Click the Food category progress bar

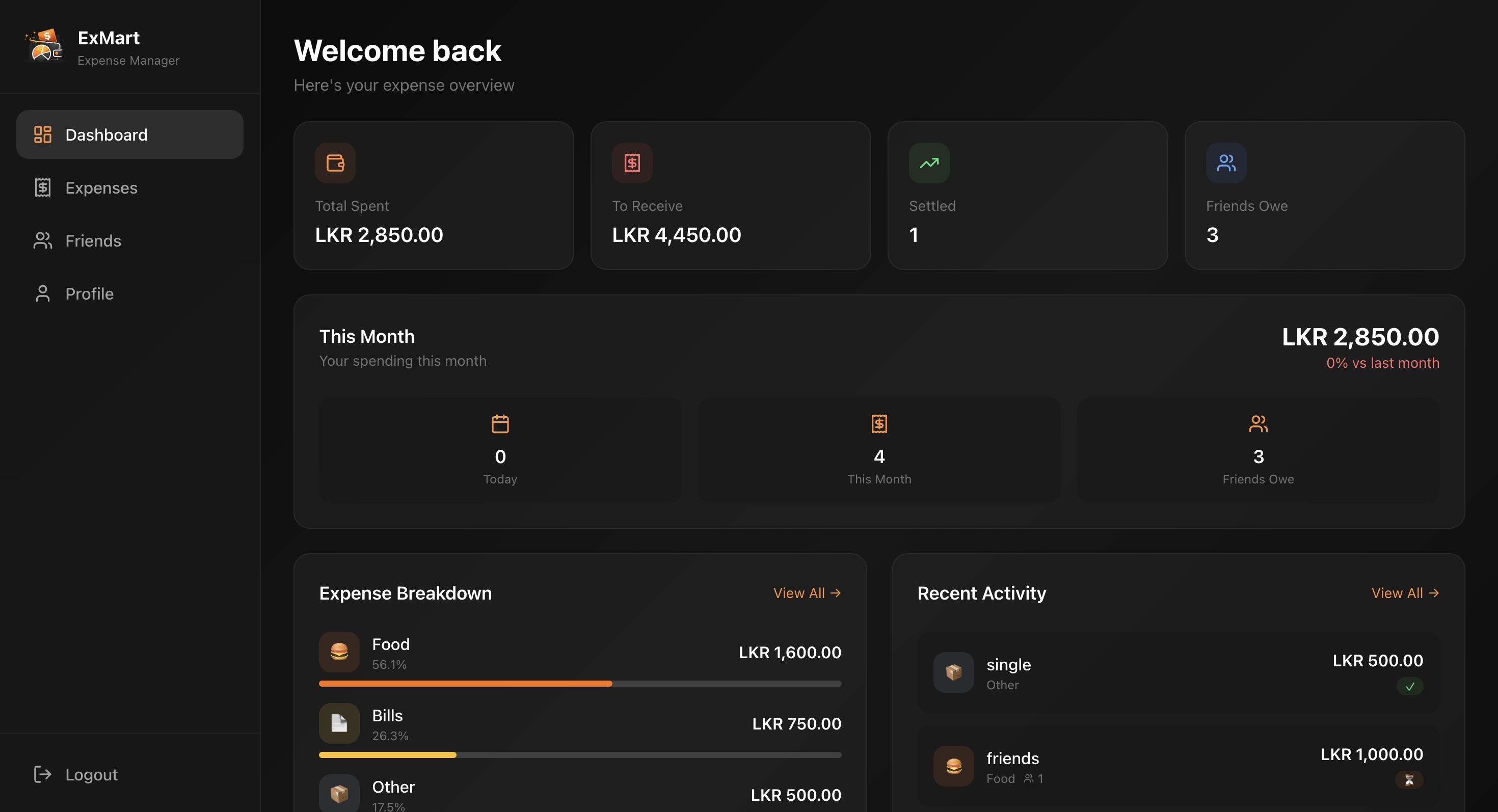point(580,683)
